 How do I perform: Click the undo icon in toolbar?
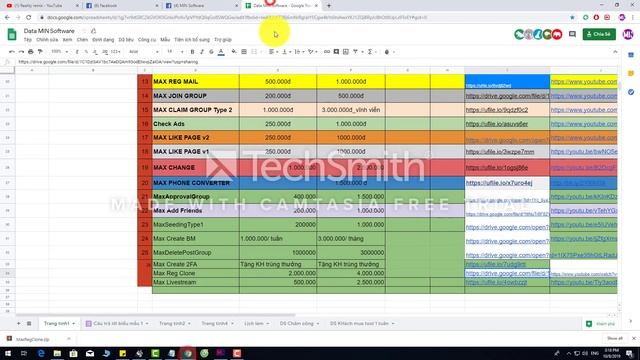[11, 52]
